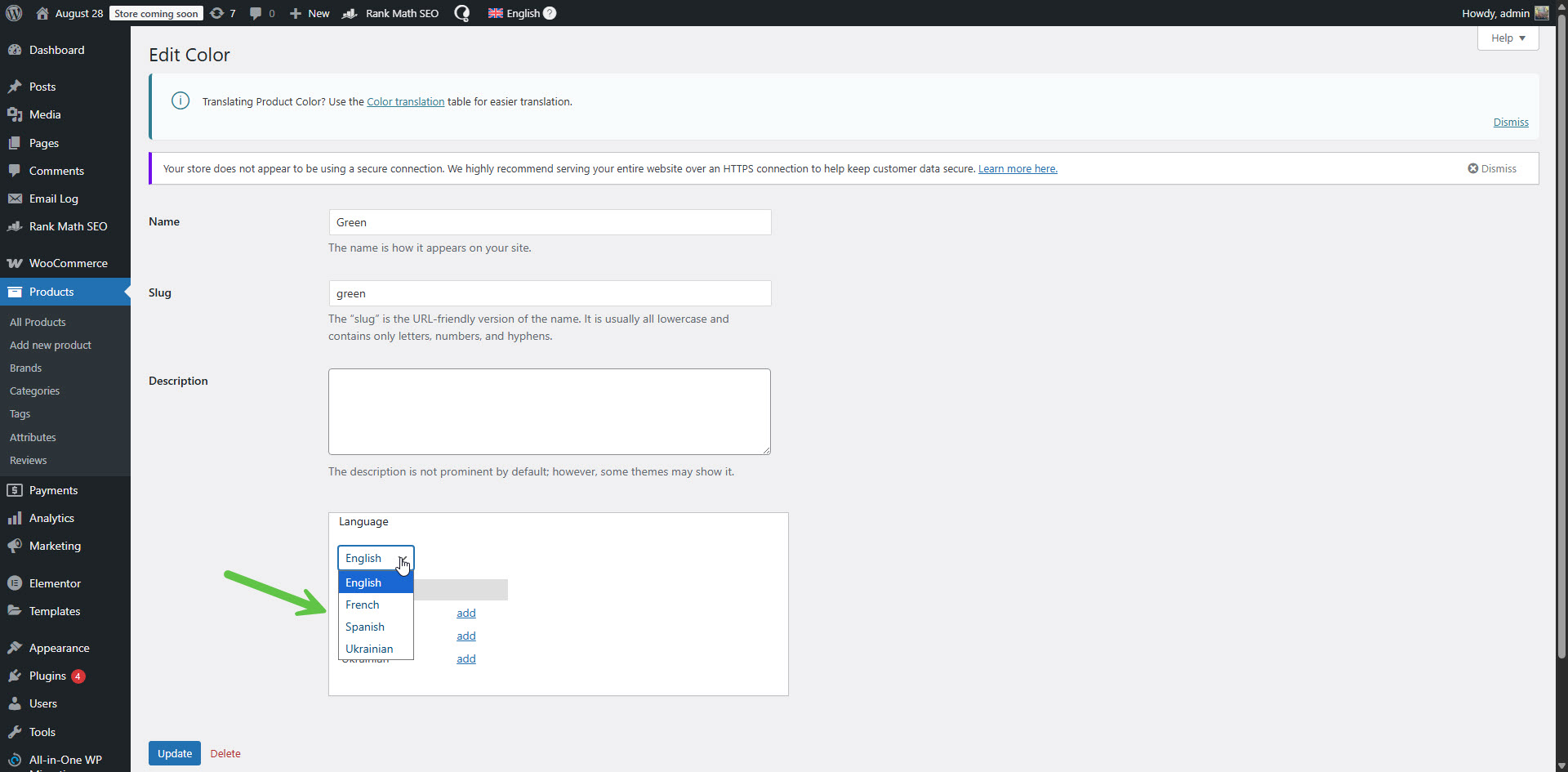Click the Dashboard gauge icon in sidebar

coord(15,50)
